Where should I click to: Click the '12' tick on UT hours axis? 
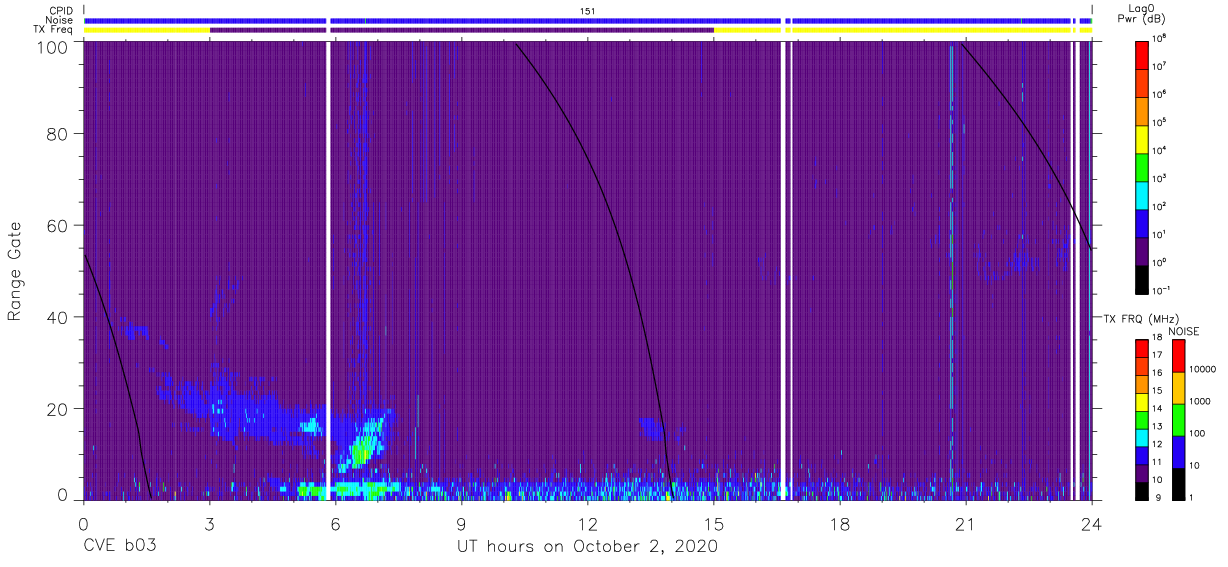[x=588, y=522]
